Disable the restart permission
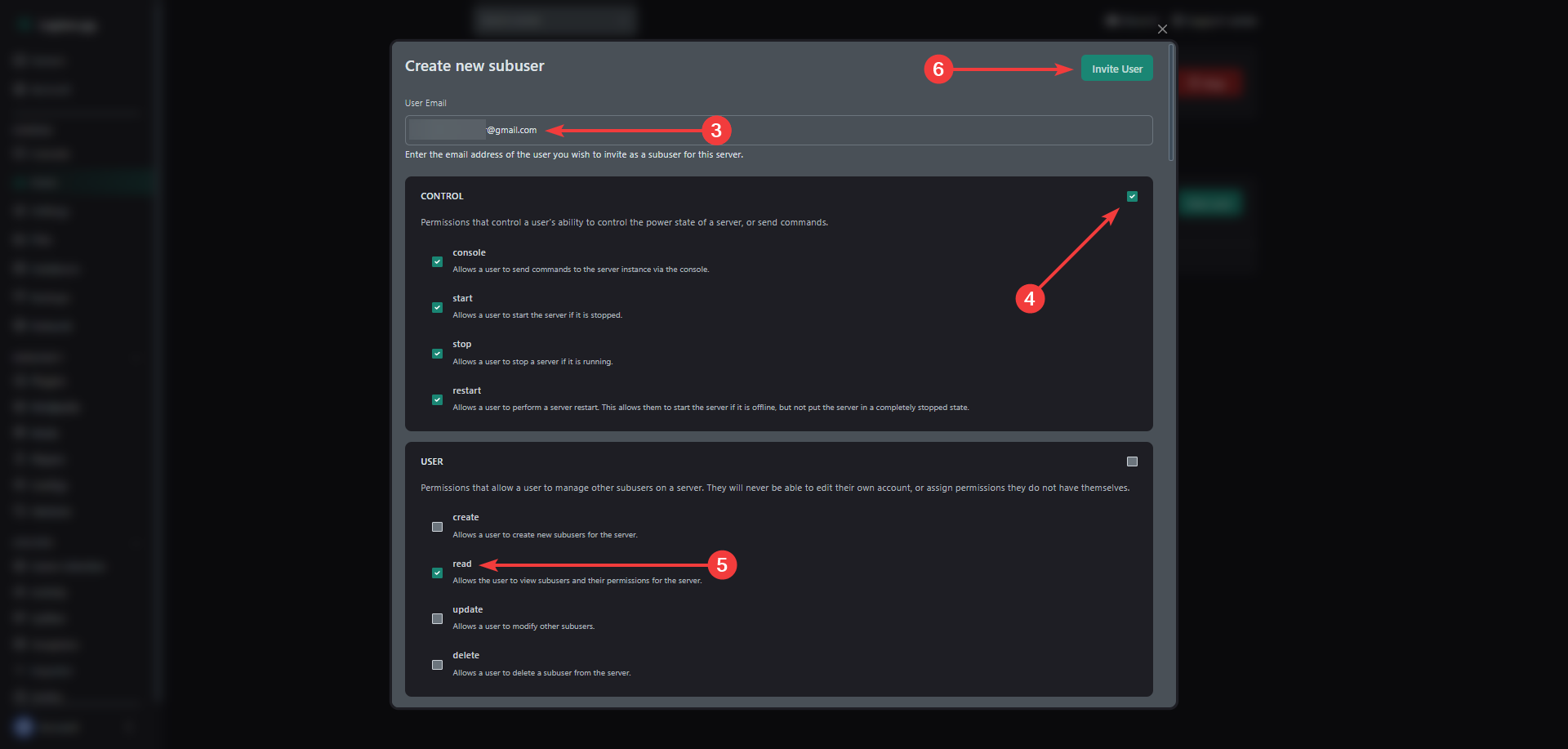Viewport: 1568px width, 749px height. click(437, 399)
